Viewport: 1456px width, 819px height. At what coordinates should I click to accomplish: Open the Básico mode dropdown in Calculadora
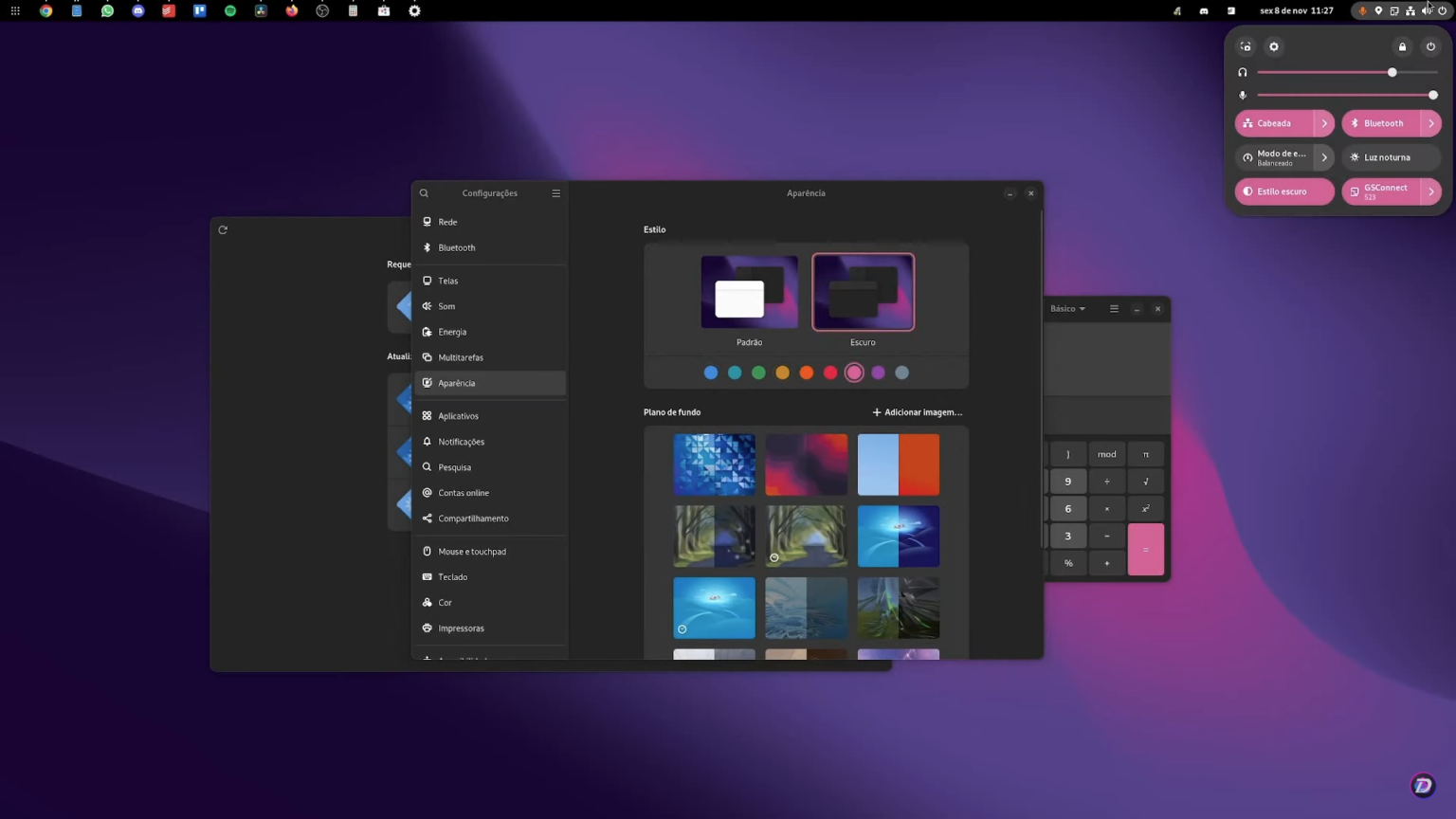tap(1067, 308)
